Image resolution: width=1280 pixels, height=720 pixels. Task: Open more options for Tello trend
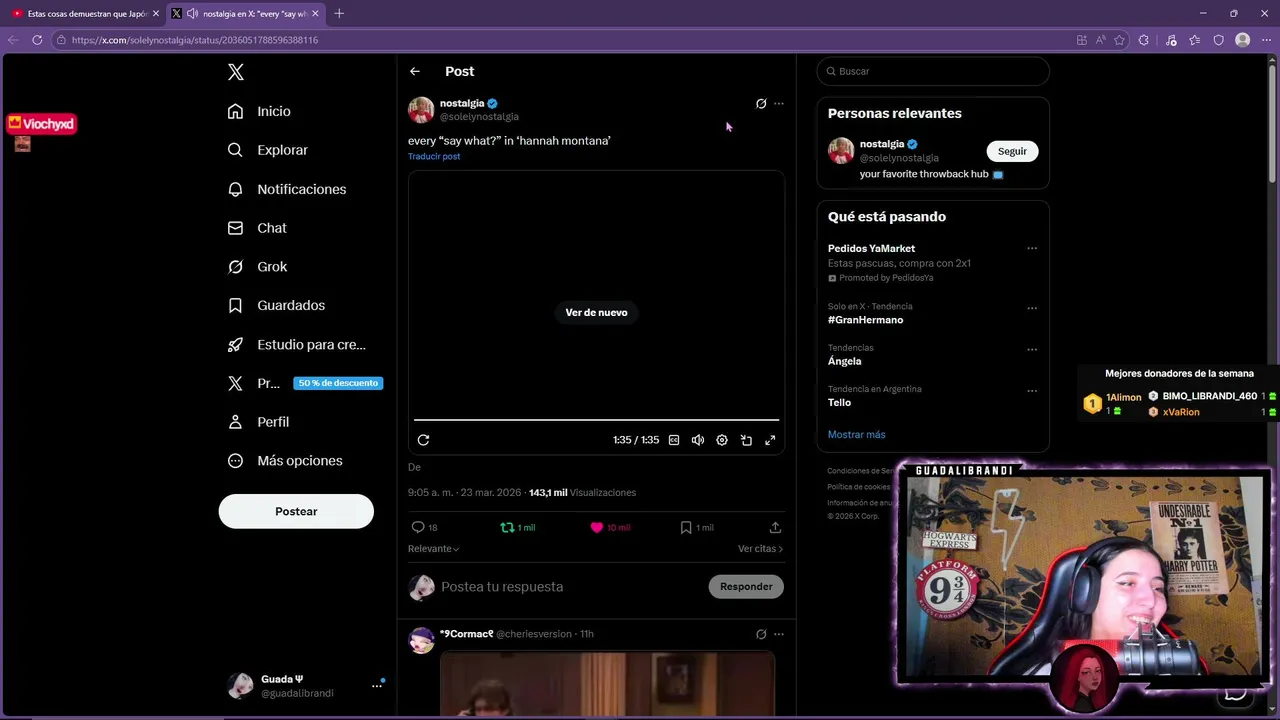(x=1032, y=391)
